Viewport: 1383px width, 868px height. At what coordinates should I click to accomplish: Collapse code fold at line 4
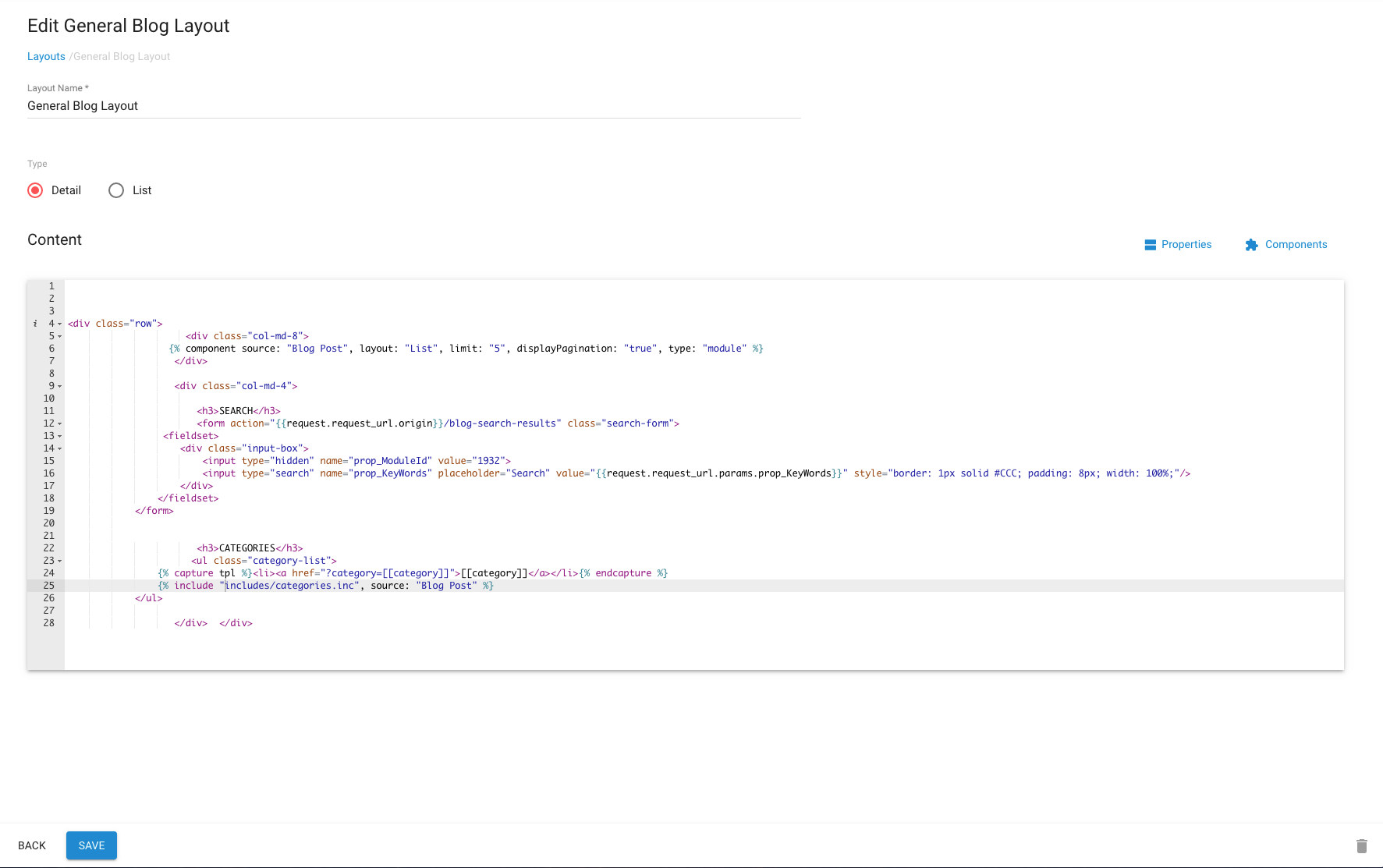60,324
